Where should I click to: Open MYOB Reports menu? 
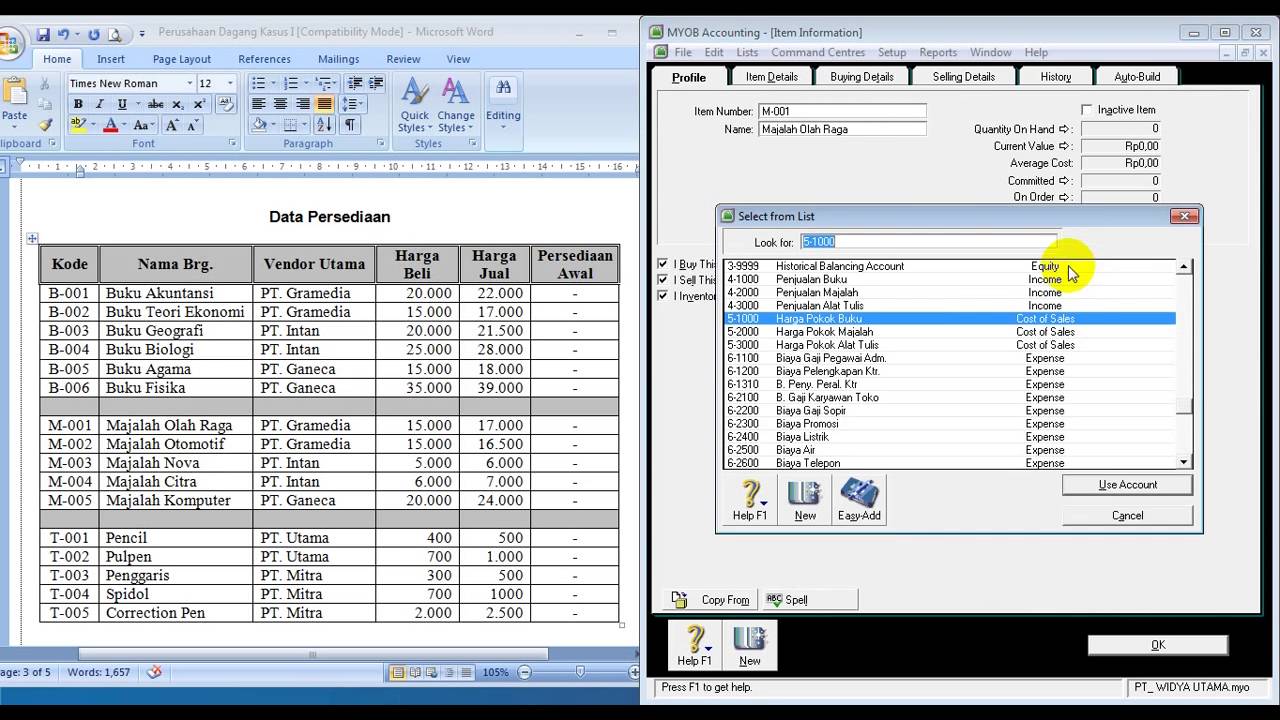pos(938,52)
